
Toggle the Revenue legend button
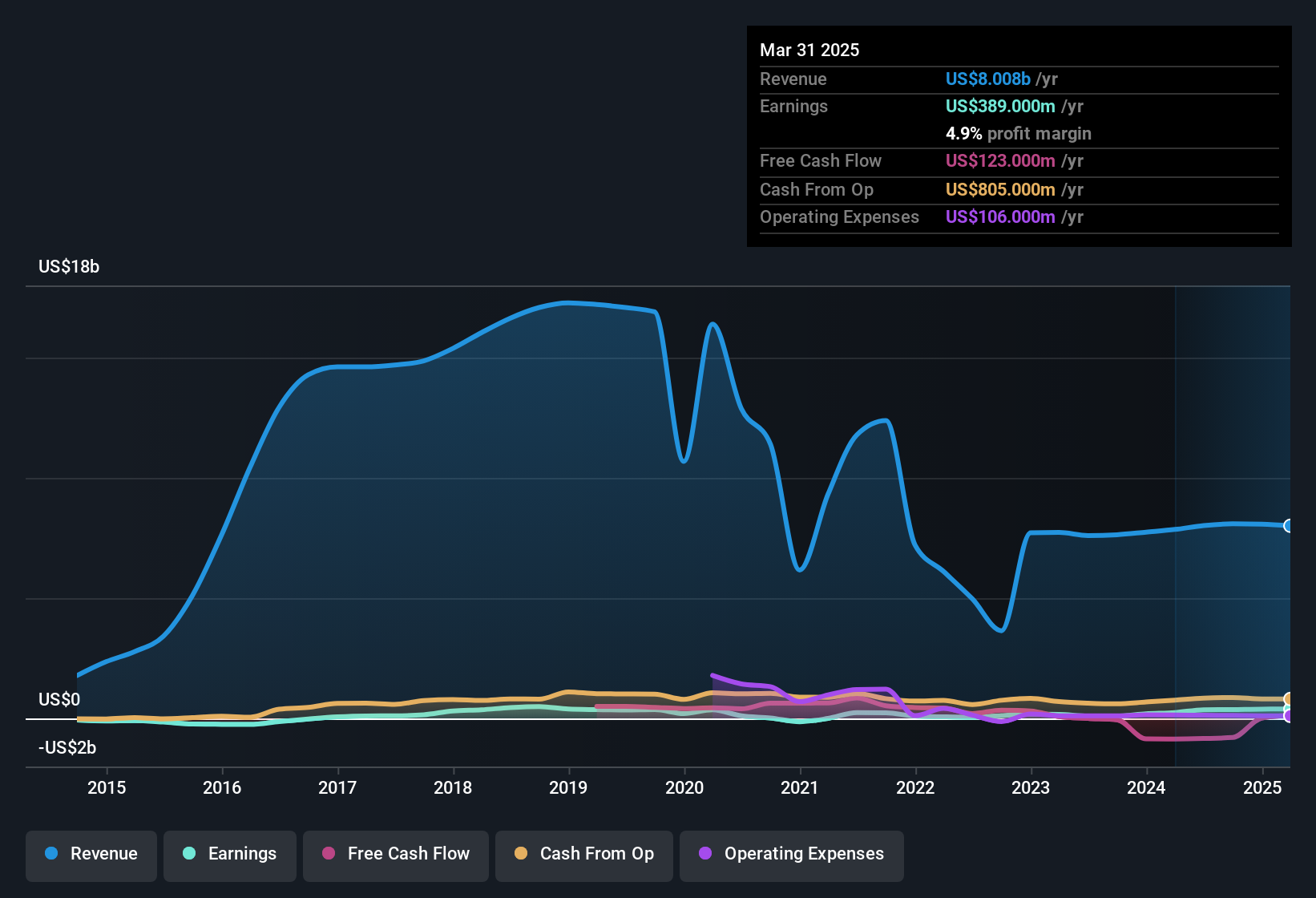pos(91,856)
